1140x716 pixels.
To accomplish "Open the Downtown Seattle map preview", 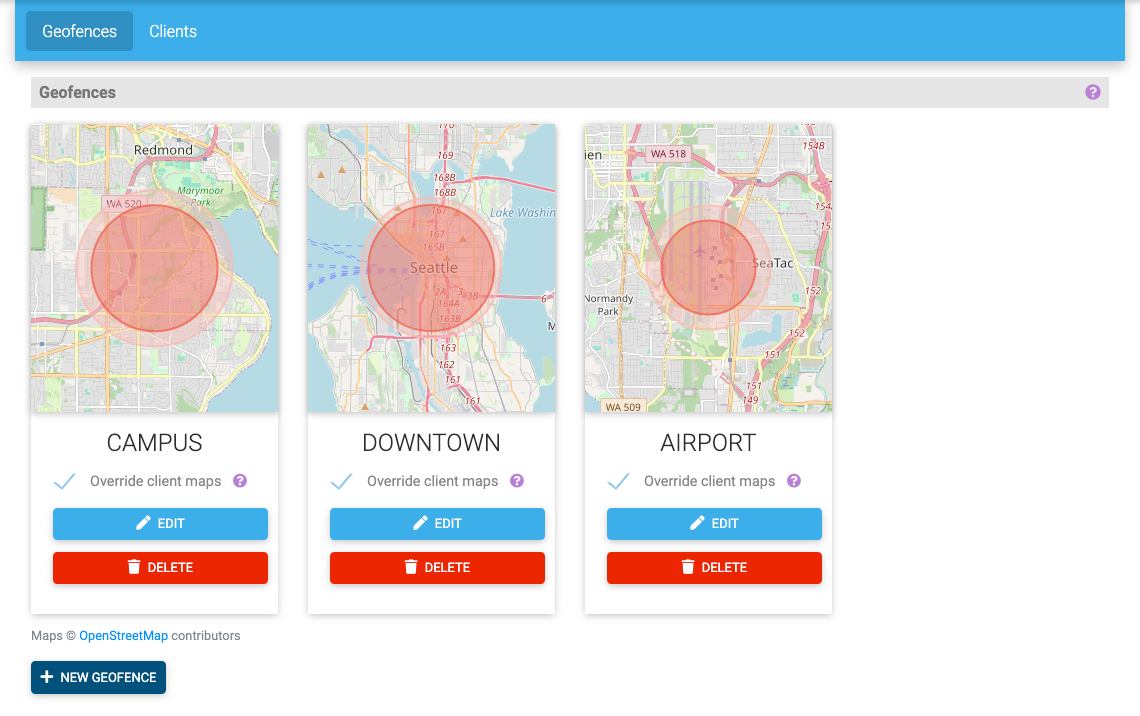I will [431, 268].
